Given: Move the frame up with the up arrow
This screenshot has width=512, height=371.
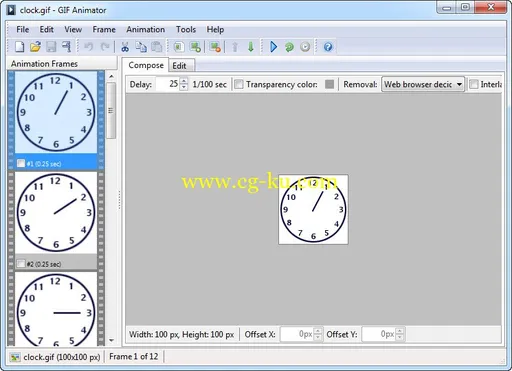Looking at the screenshot, I should (235, 47).
